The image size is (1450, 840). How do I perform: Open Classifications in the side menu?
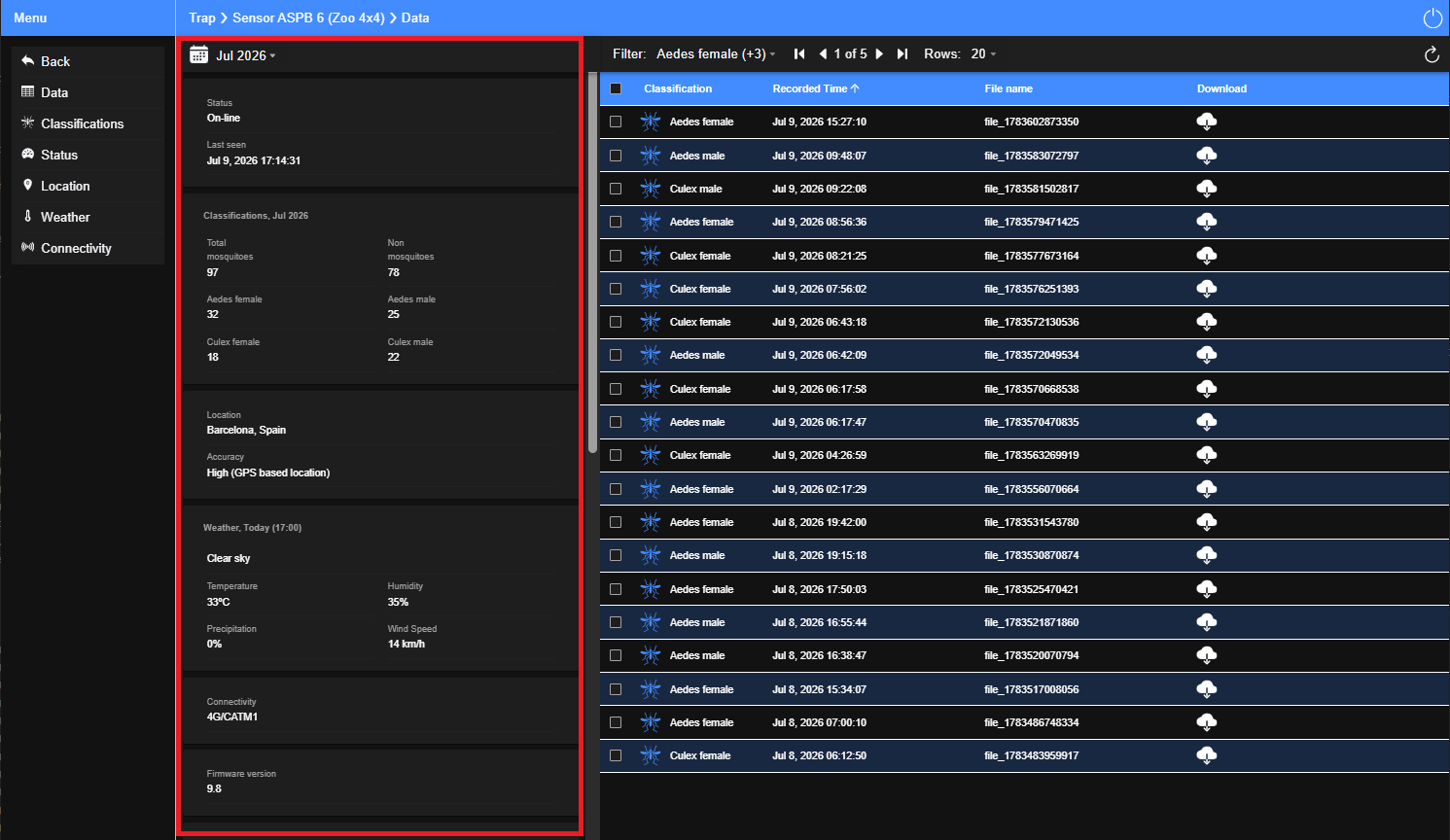(x=88, y=123)
